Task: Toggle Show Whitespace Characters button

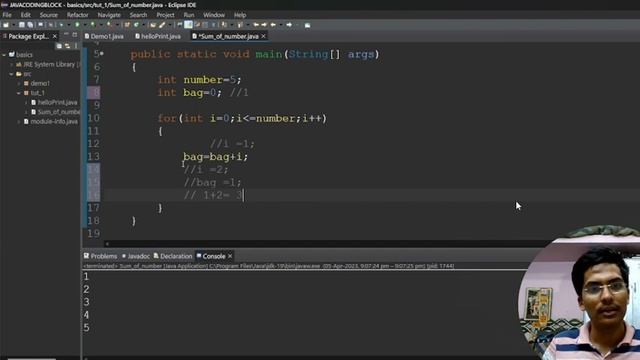Action: tap(213, 25)
